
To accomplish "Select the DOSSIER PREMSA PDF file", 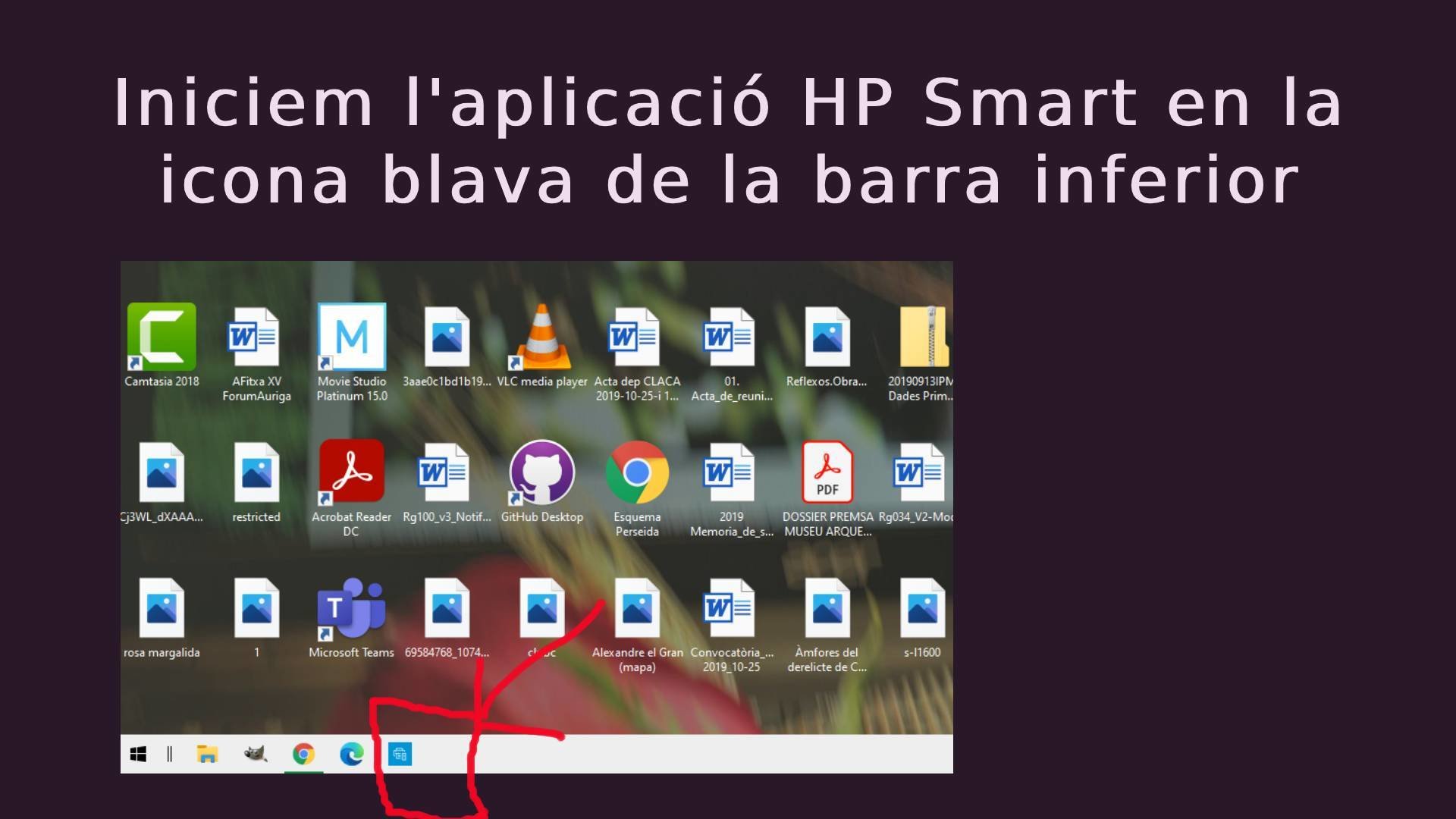I will point(827,472).
